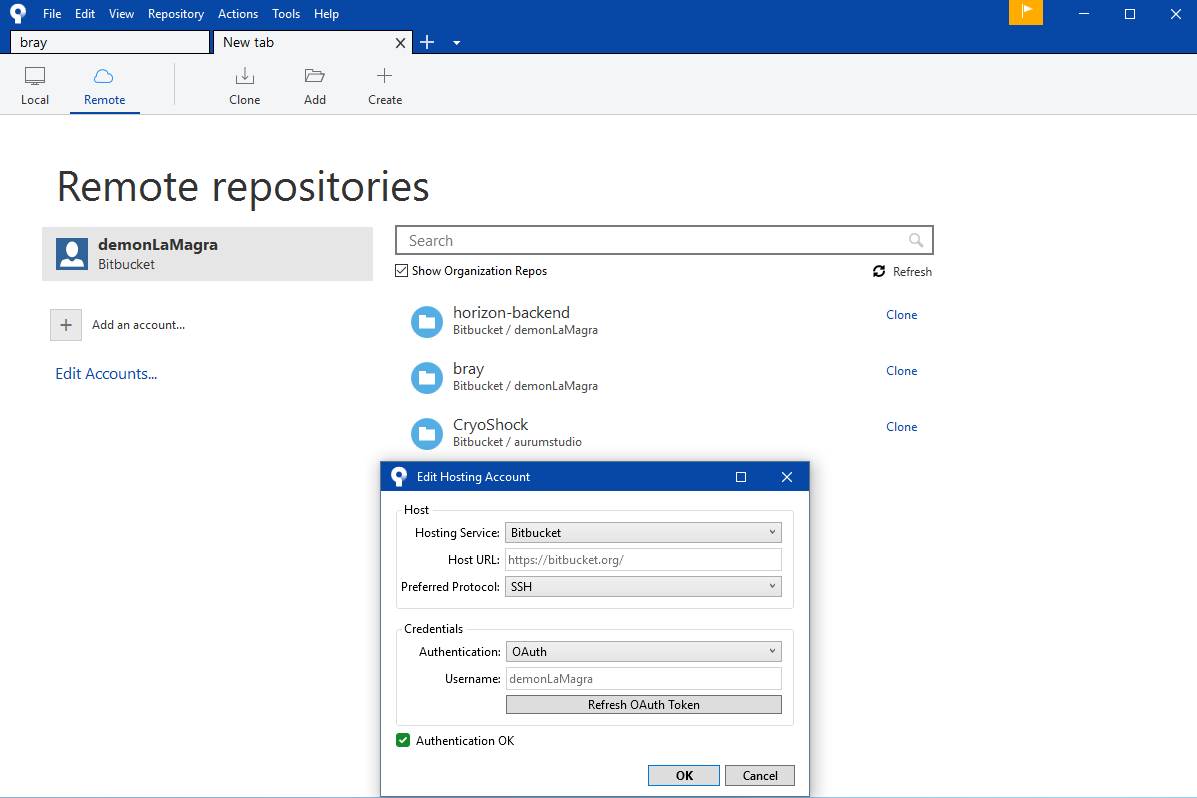The width and height of the screenshot is (1197, 798).
Task: Open the Tools menu
Action: (x=286, y=14)
